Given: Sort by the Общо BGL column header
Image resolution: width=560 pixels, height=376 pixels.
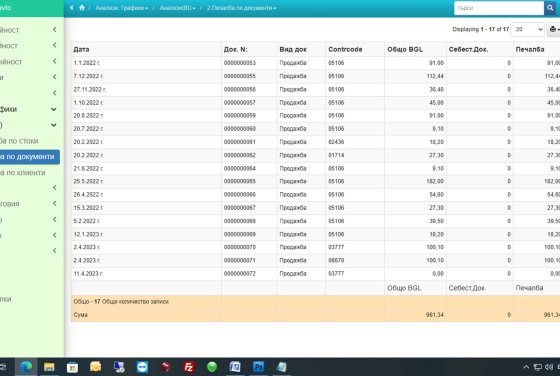Looking at the screenshot, I should click(405, 50).
